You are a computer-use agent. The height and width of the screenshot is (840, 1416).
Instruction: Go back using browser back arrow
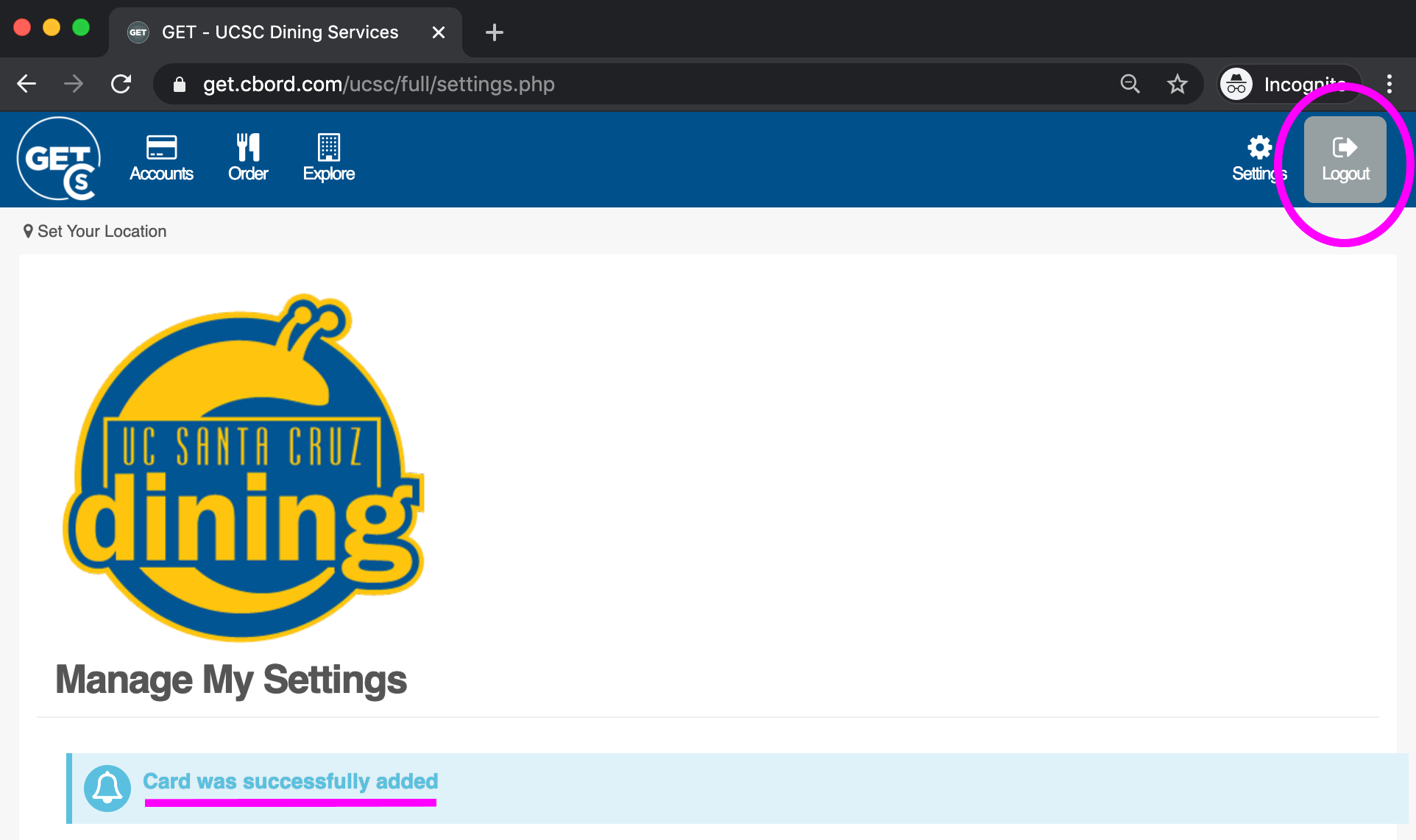pos(26,84)
